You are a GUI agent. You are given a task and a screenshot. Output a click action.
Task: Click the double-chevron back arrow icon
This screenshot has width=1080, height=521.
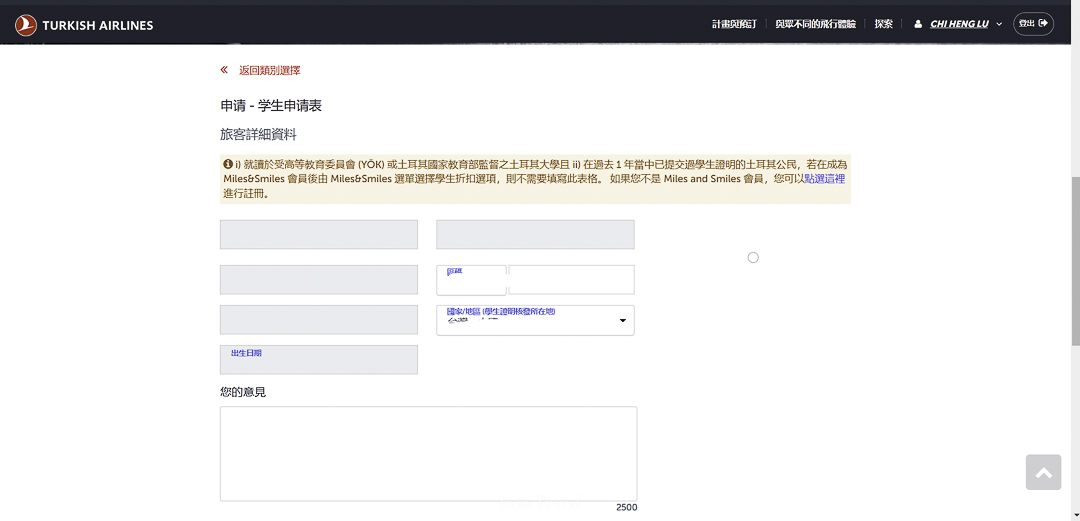[224, 70]
